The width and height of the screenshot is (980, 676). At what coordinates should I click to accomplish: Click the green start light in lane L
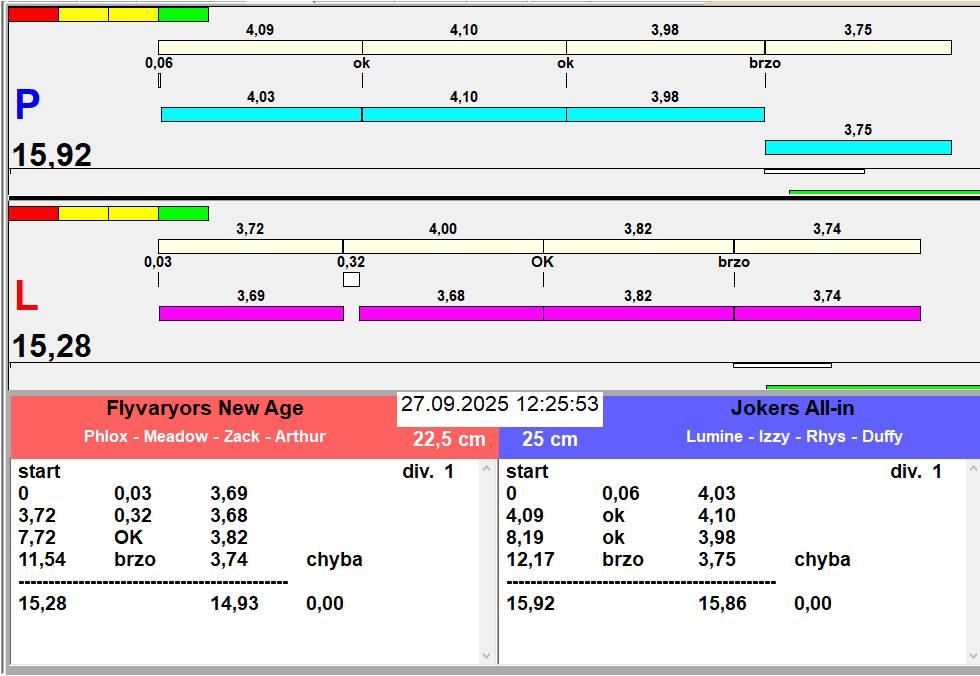coord(183,214)
